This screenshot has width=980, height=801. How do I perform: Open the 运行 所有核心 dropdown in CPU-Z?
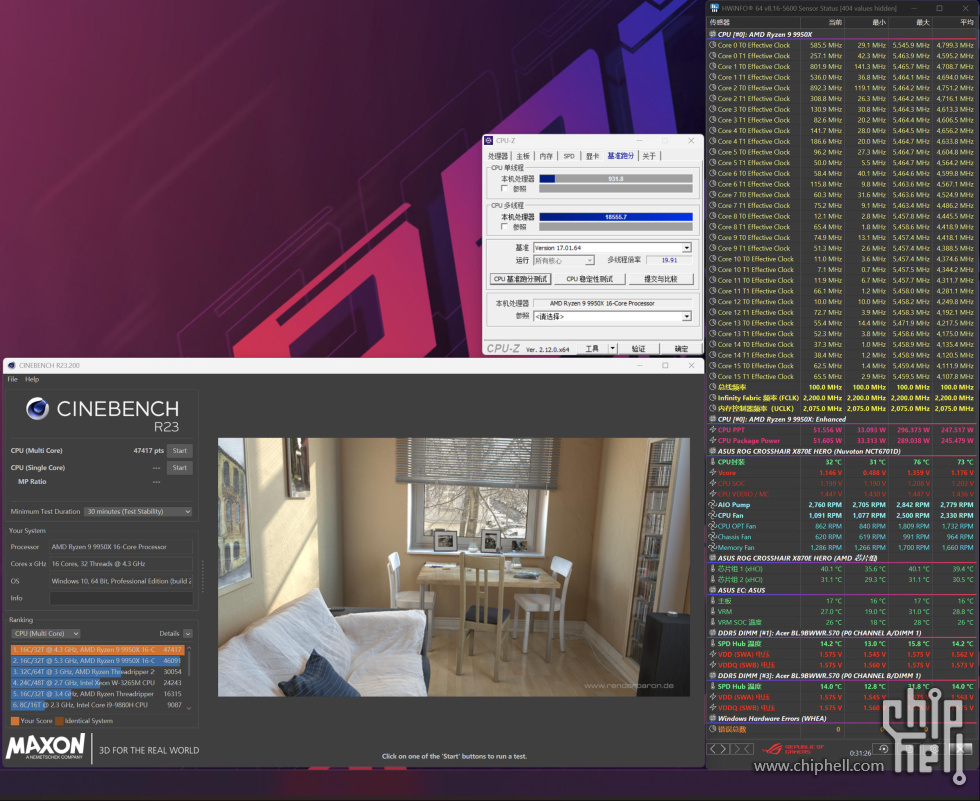(589, 261)
